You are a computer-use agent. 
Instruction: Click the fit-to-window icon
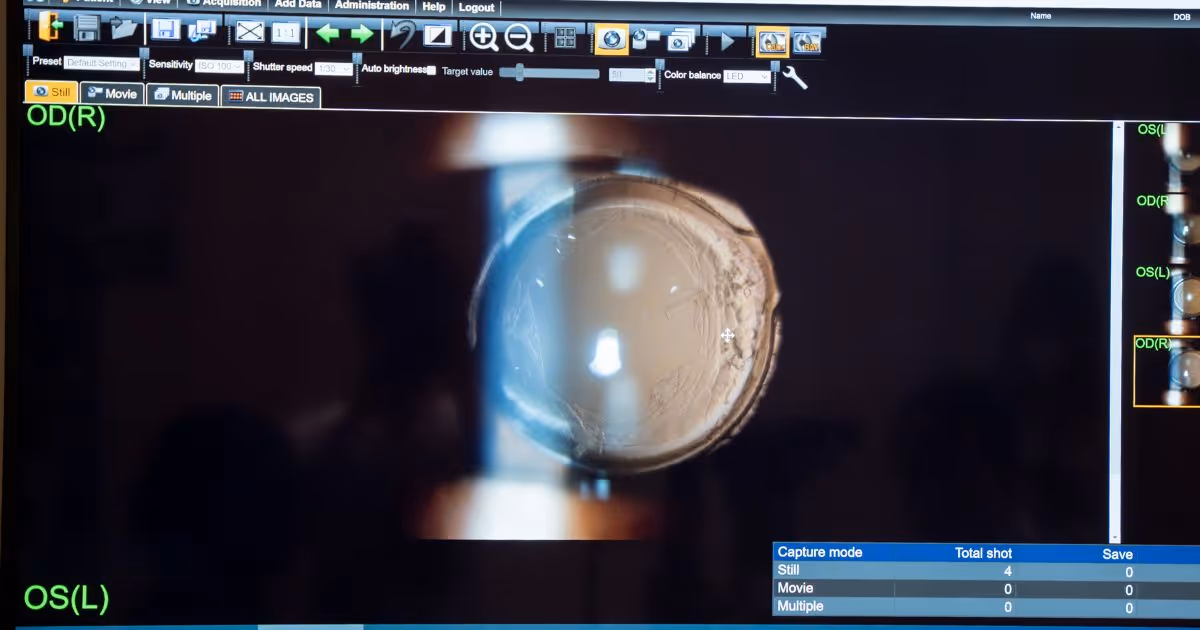(x=249, y=32)
